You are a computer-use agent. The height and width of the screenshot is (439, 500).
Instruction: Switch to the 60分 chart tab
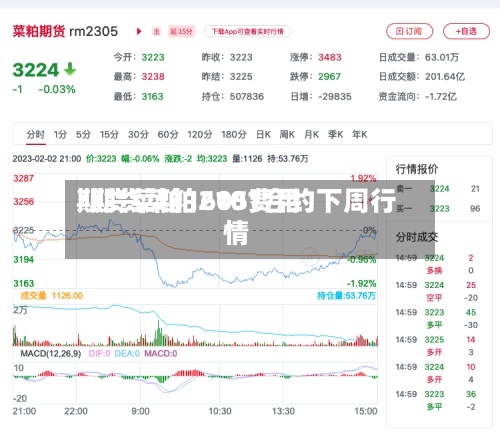point(168,134)
